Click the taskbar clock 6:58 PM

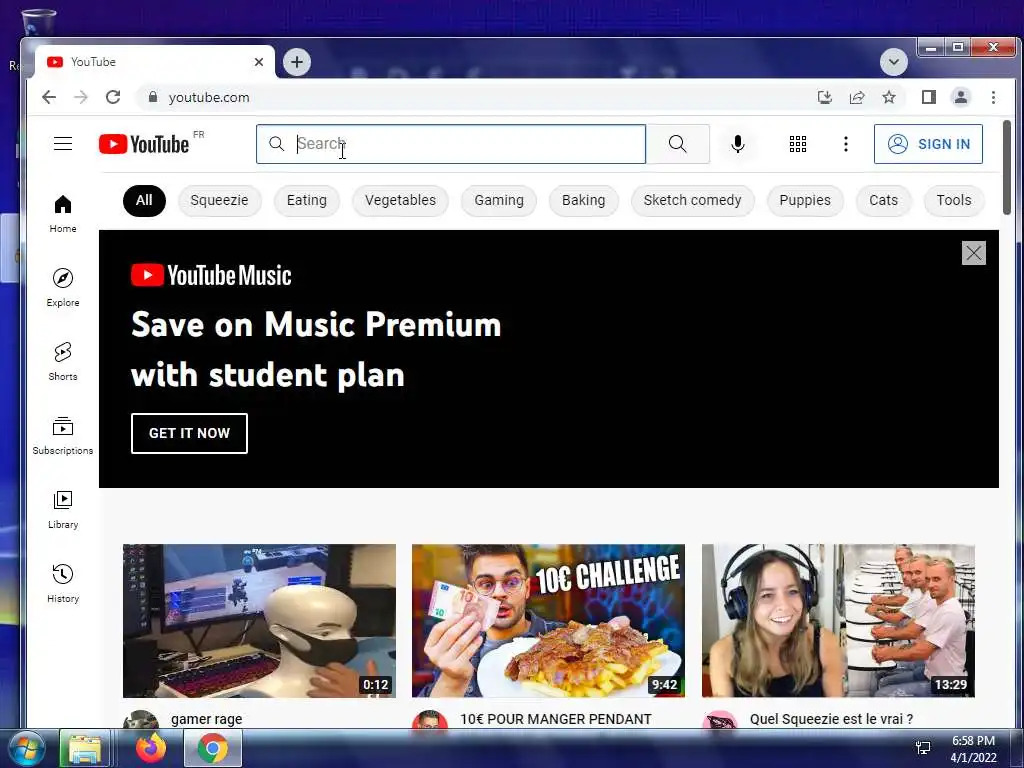tap(972, 741)
